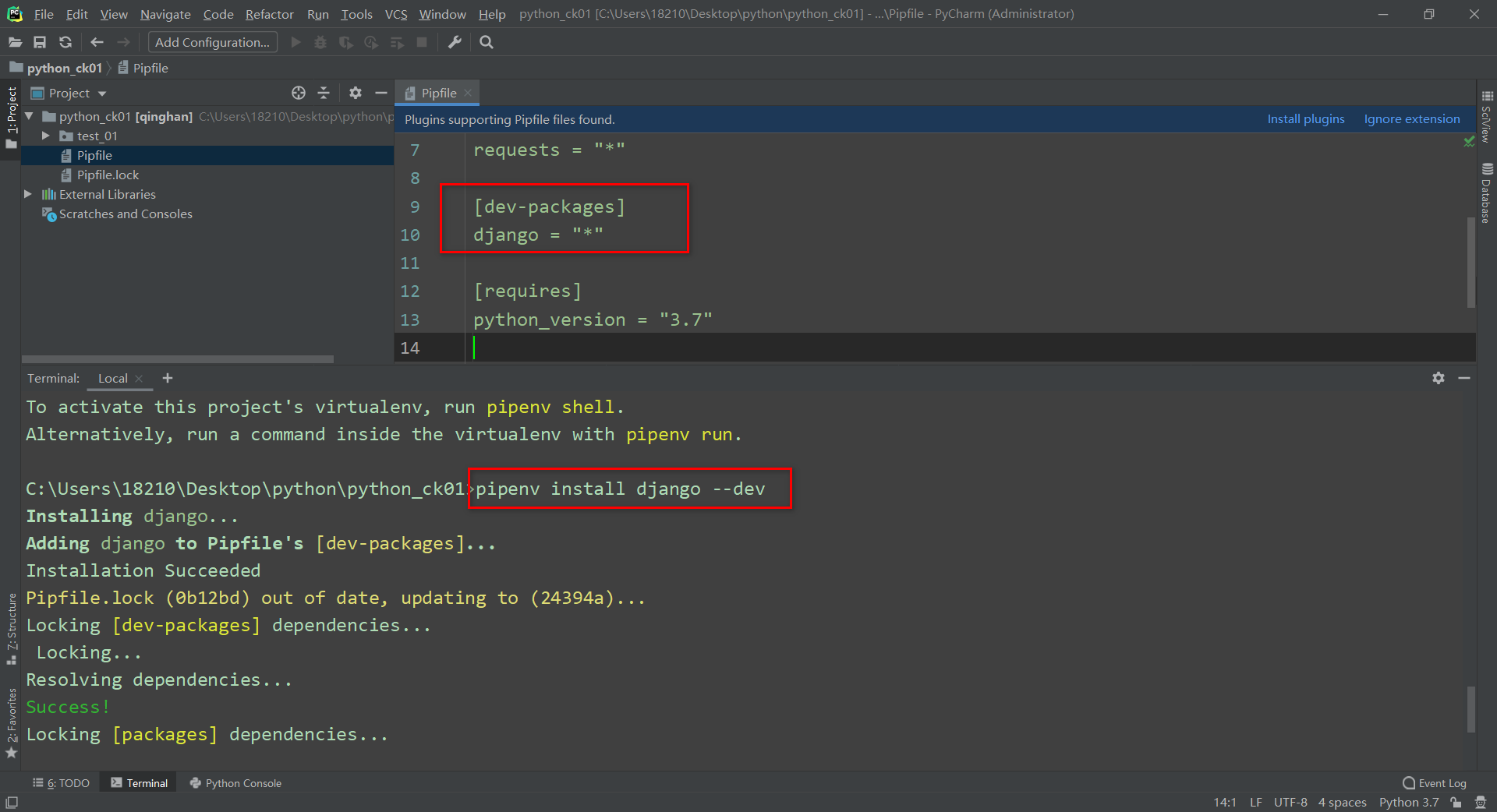Navigate back with left arrow icon
This screenshot has height=812, width=1497.
pos(97,42)
